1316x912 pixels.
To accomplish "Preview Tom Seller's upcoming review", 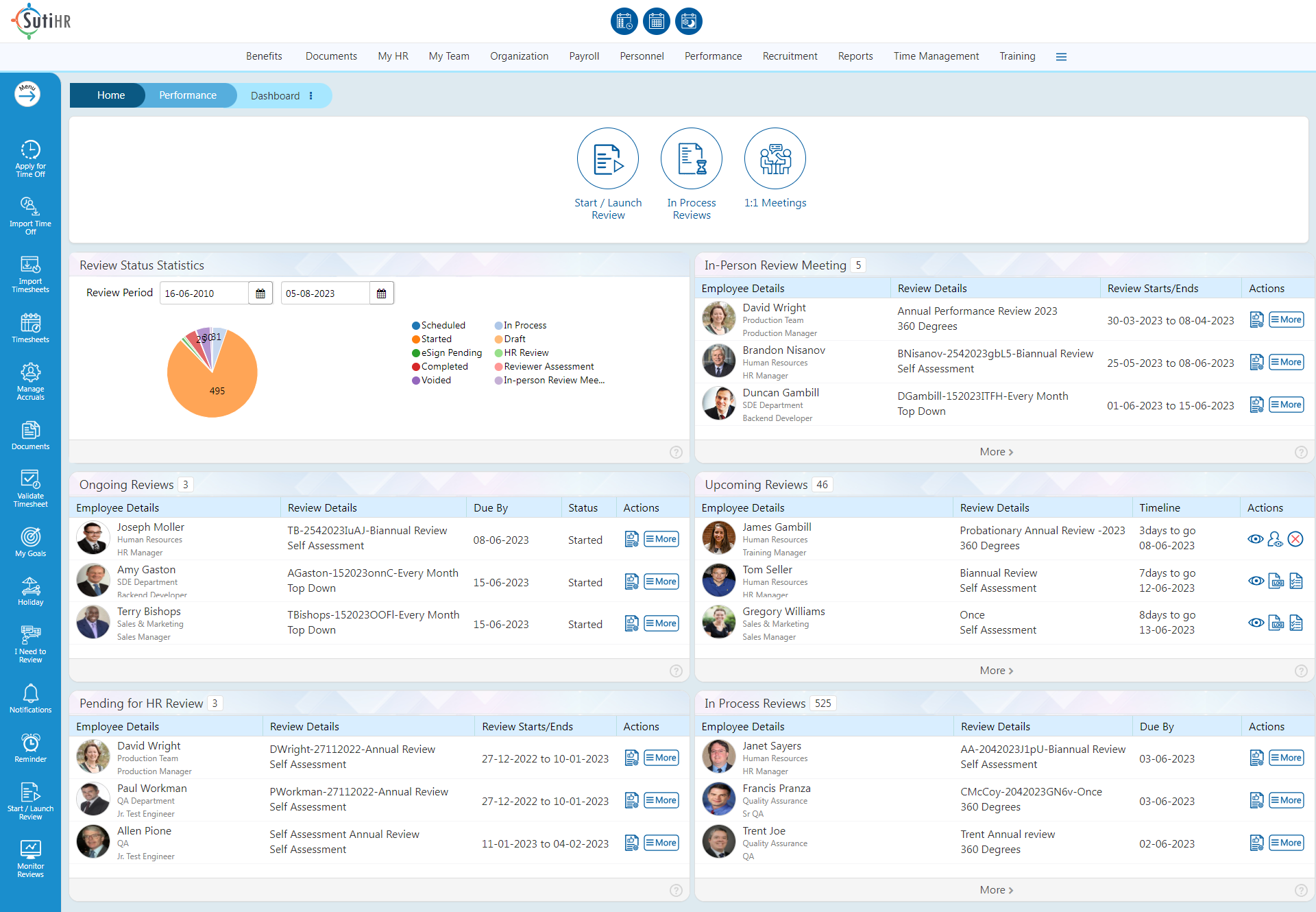I will click(1256, 581).
